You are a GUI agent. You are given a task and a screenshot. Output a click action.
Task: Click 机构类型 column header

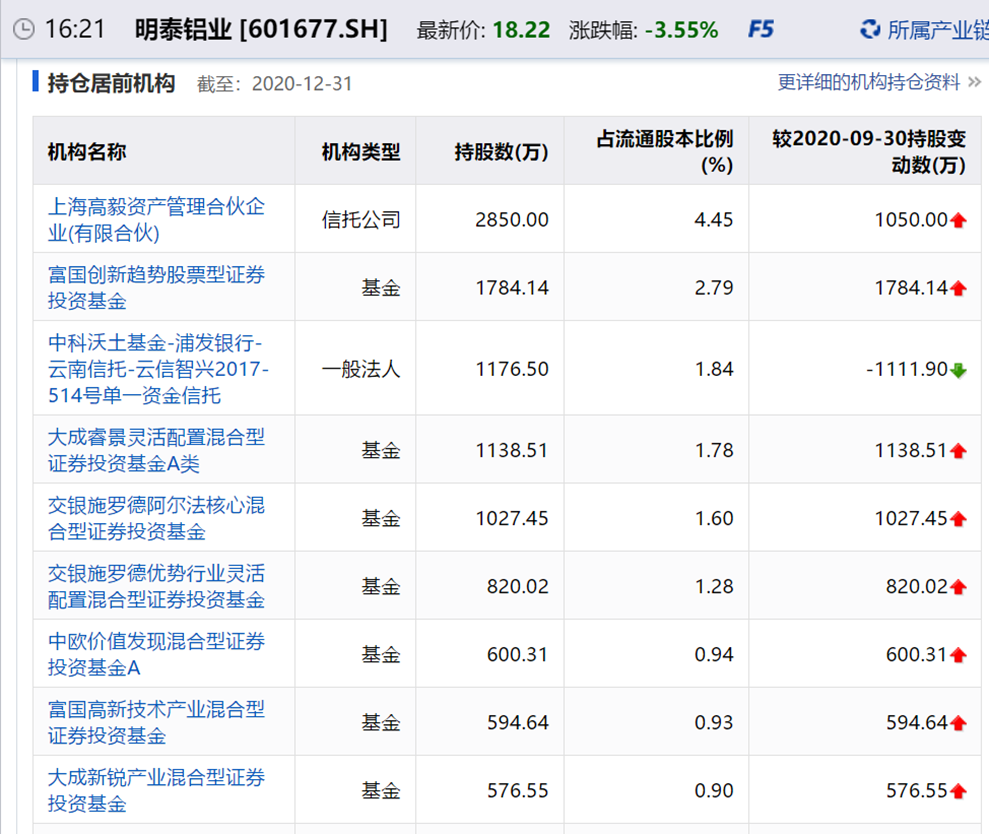[x=360, y=152]
